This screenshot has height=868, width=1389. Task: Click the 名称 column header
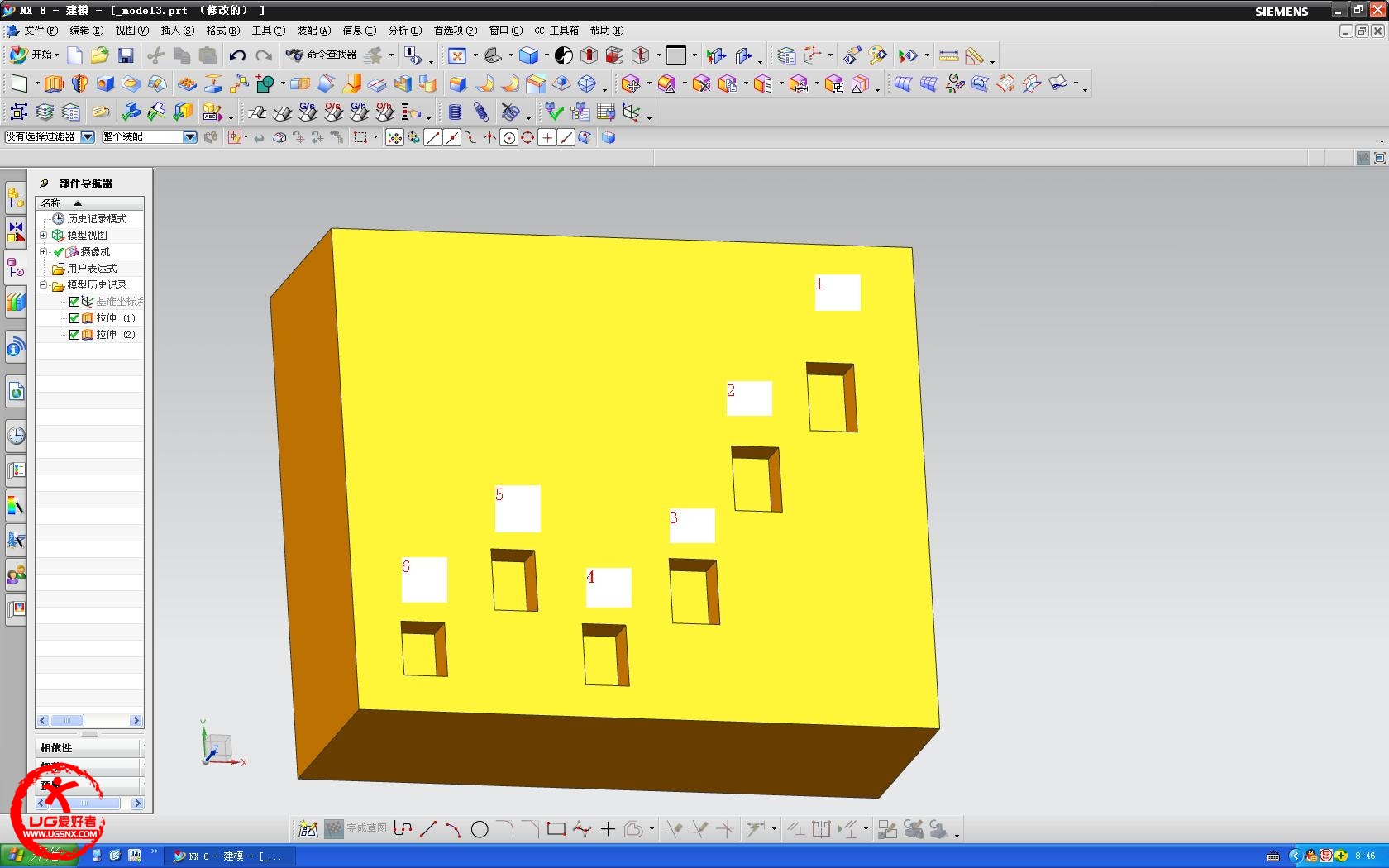click(90, 203)
